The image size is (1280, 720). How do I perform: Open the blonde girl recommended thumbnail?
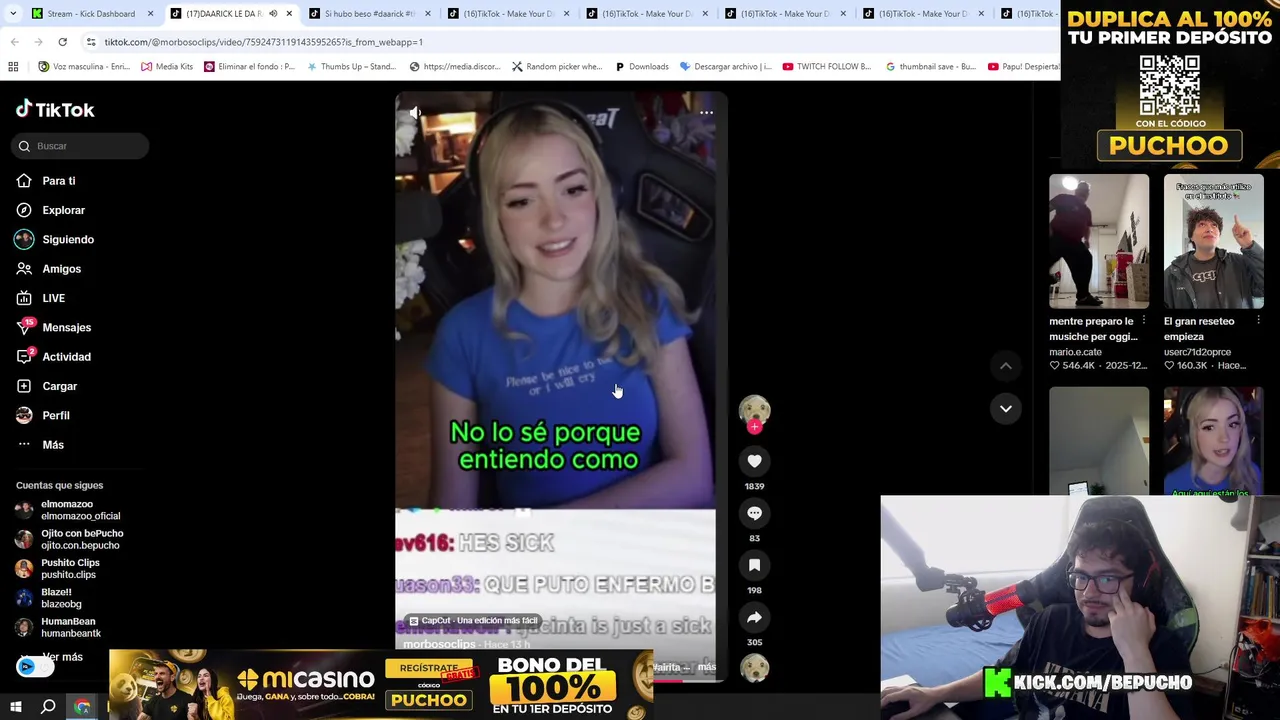1213,440
